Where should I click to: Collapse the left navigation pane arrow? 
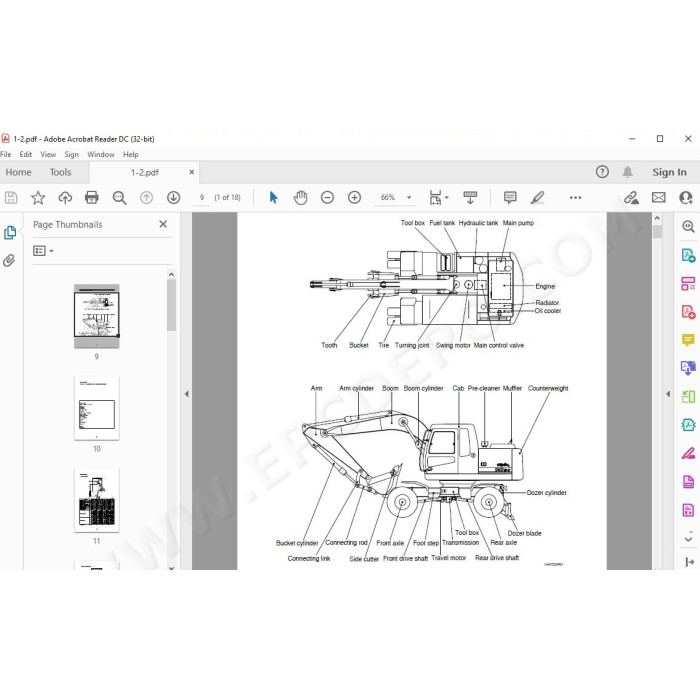pyautogui.click(x=187, y=394)
